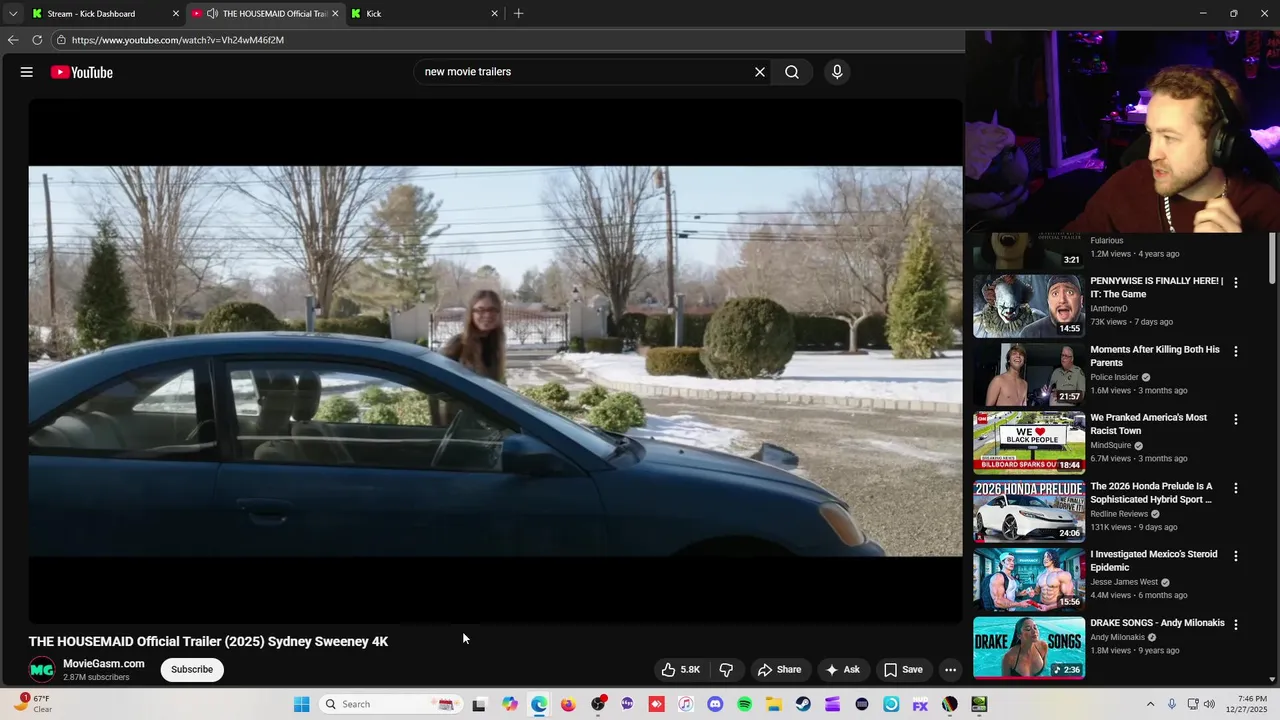The height and width of the screenshot is (720, 1280).
Task: Click the Fularious channel name in the first sidebar row
Action: coord(1106,241)
